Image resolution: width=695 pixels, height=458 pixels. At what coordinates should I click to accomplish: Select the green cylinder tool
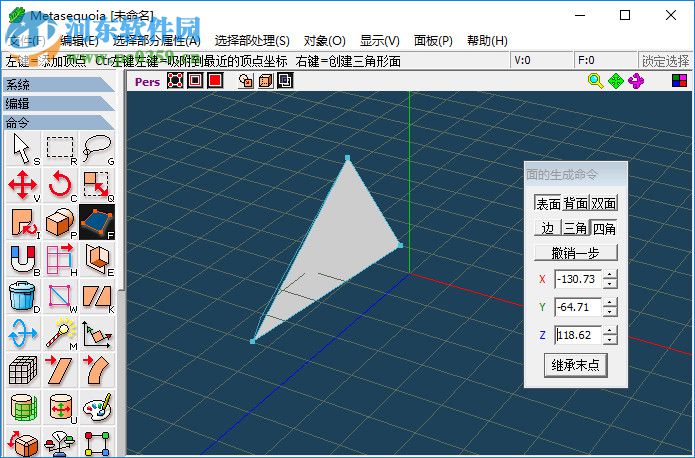[x=23, y=407]
